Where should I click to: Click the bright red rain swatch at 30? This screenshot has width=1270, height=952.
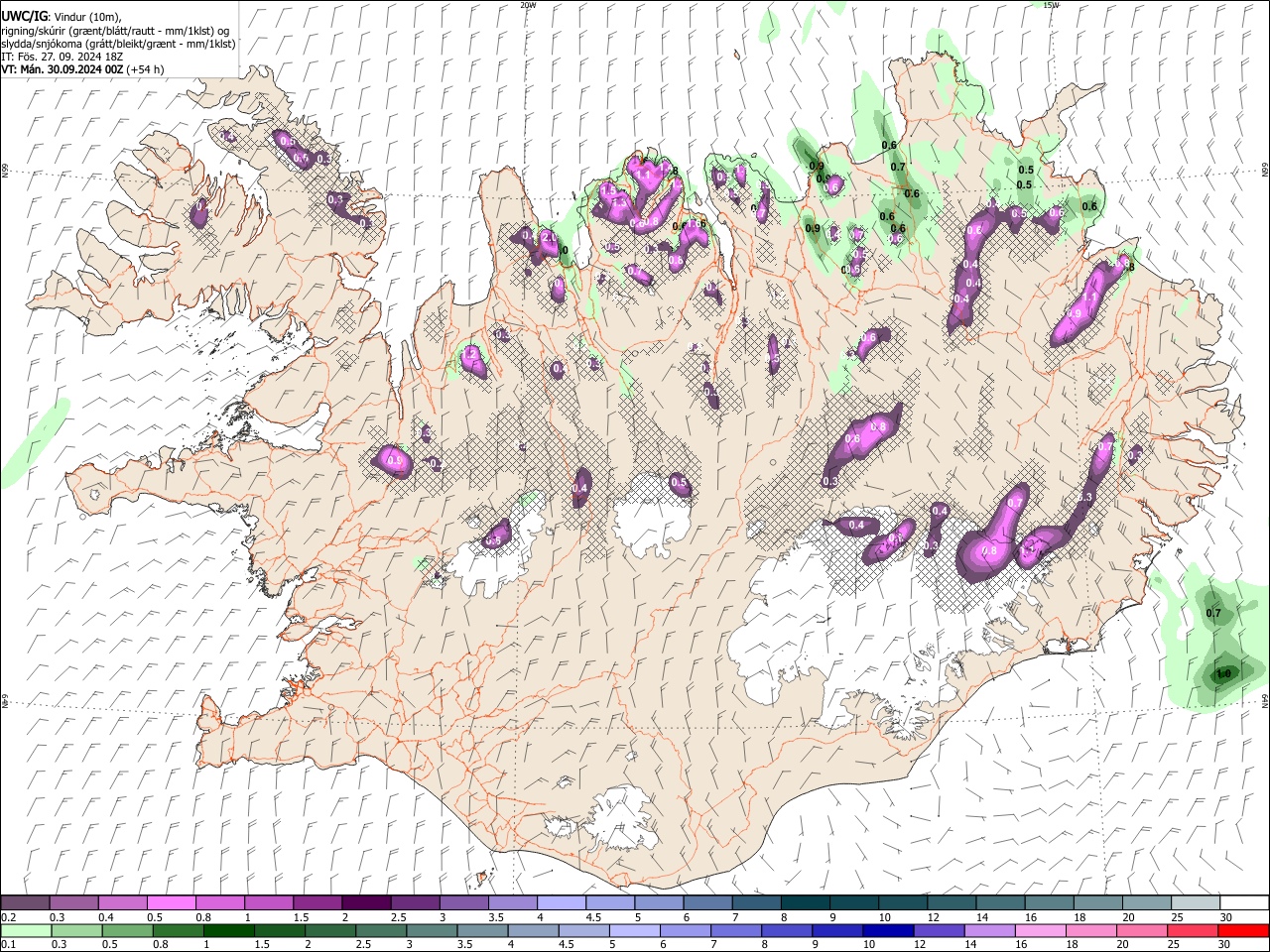pos(1243,931)
